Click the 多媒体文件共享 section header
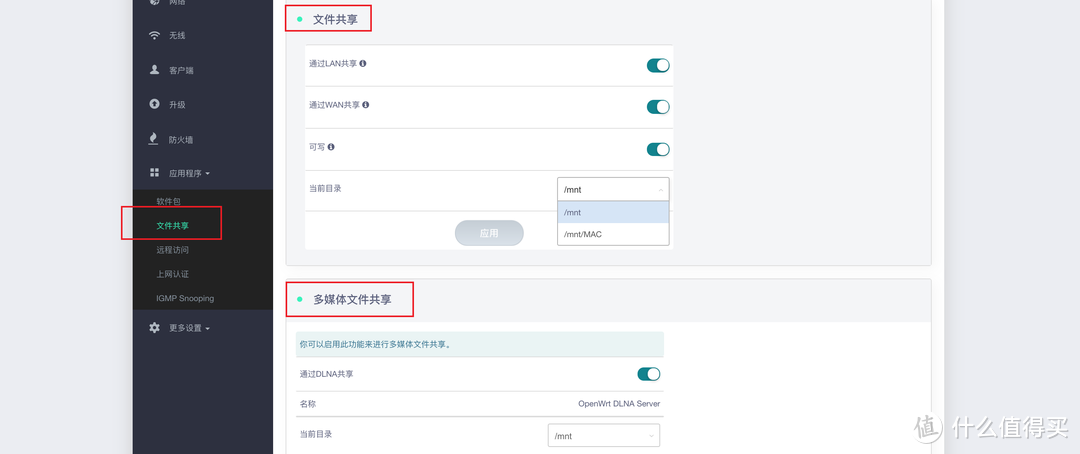Image resolution: width=1080 pixels, height=454 pixels. point(352,300)
